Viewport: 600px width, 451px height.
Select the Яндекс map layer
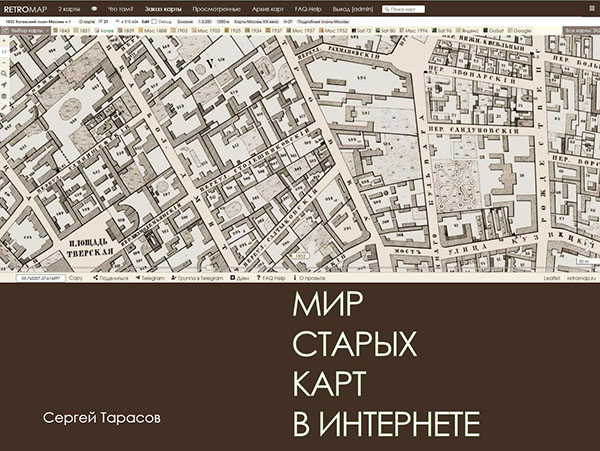[x=467, y=31]
